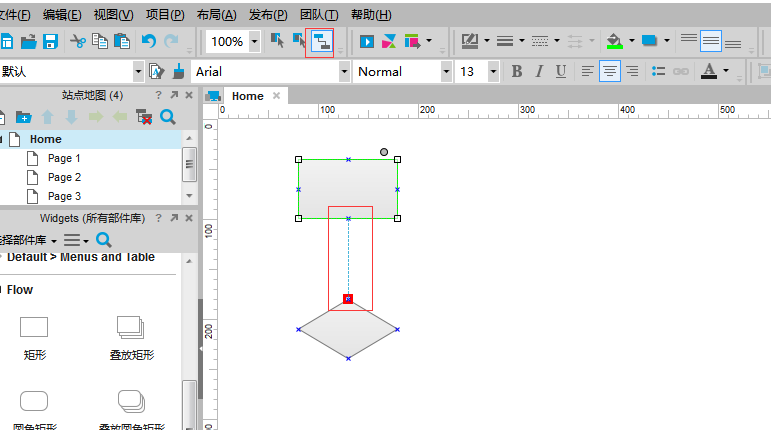Open the fill color picker
The image size is (771, 430).
pyautogui.click(x=615, y=41)
